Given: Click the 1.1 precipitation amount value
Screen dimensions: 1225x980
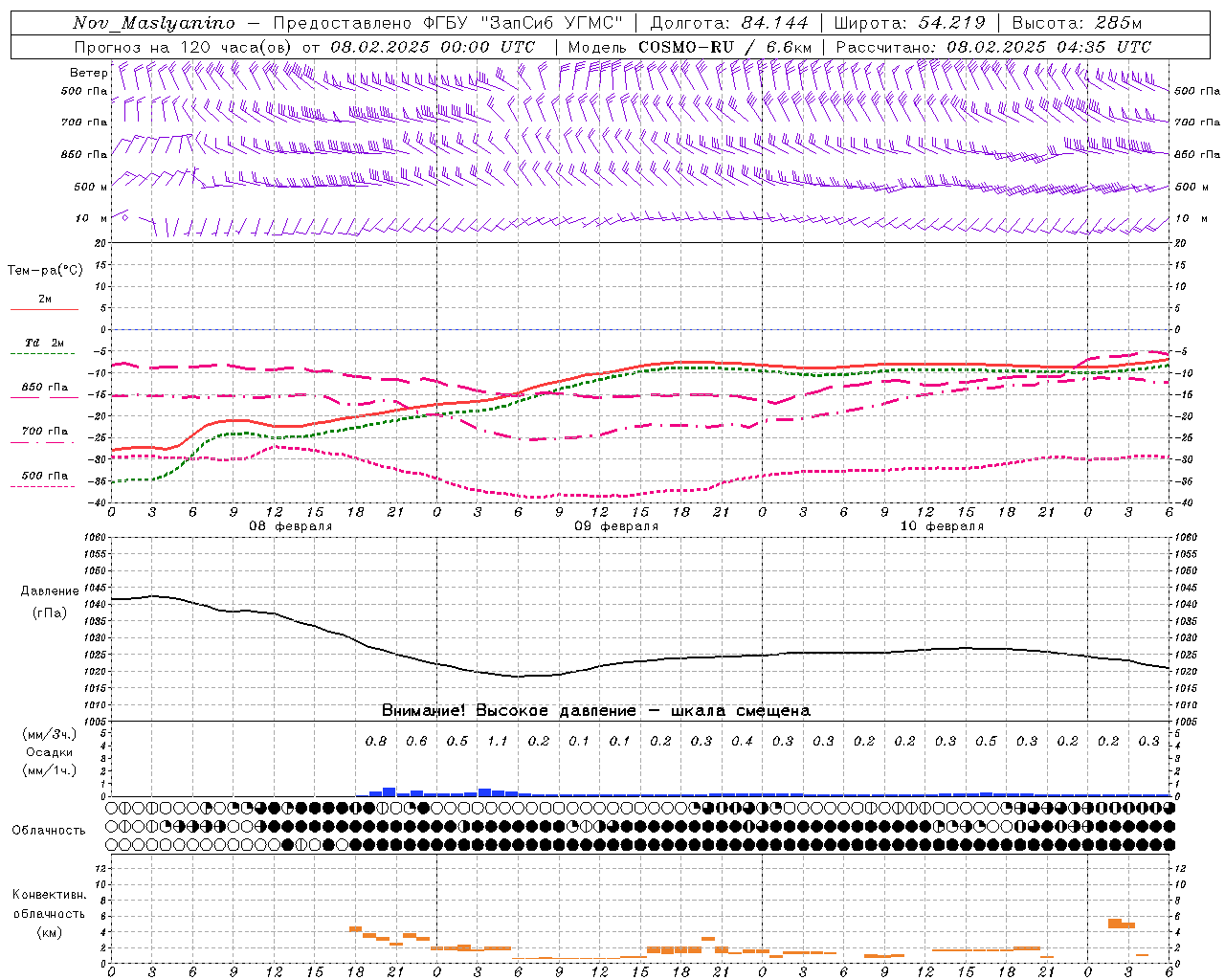Looking at the screenshot, I should [498, 741].
